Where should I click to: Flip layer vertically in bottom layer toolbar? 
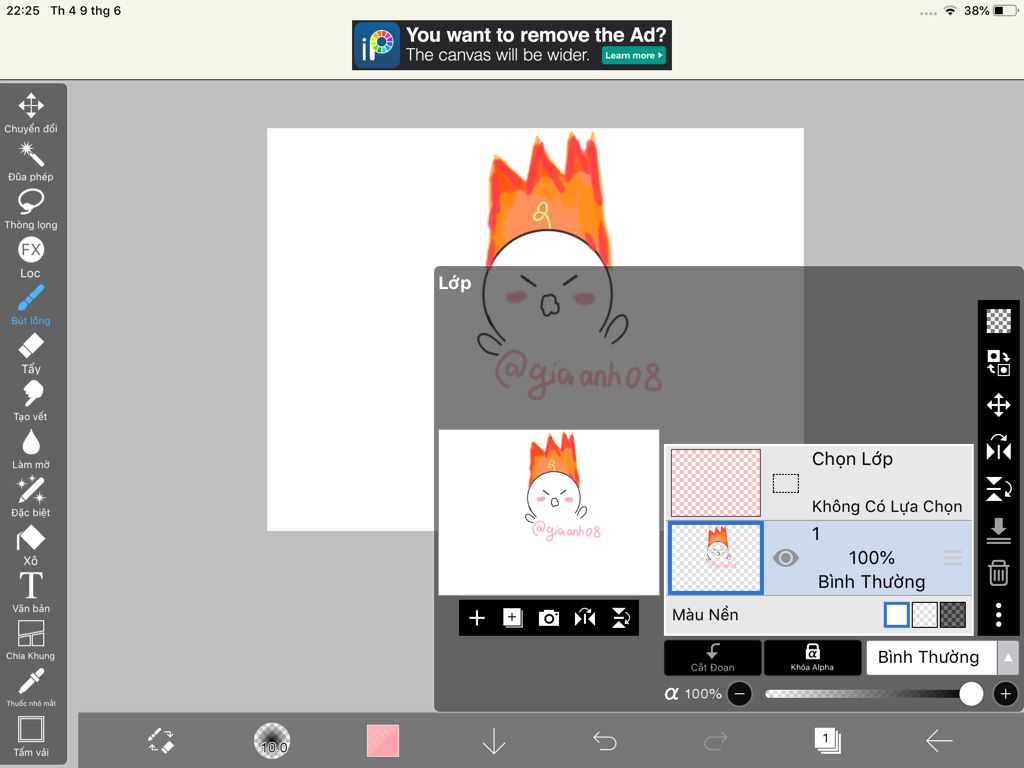(x=620, y=618)
